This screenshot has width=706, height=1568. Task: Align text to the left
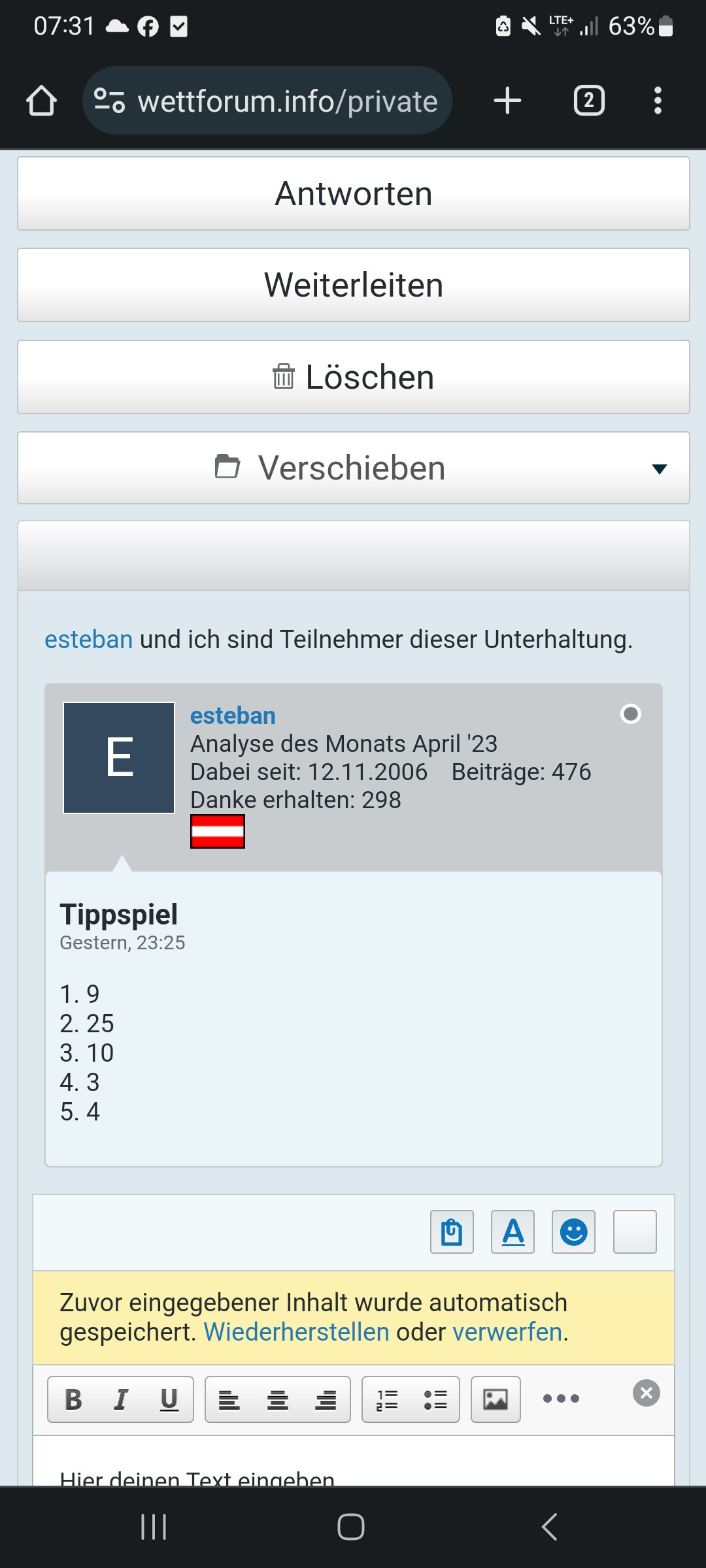[x=229, y=1399]
